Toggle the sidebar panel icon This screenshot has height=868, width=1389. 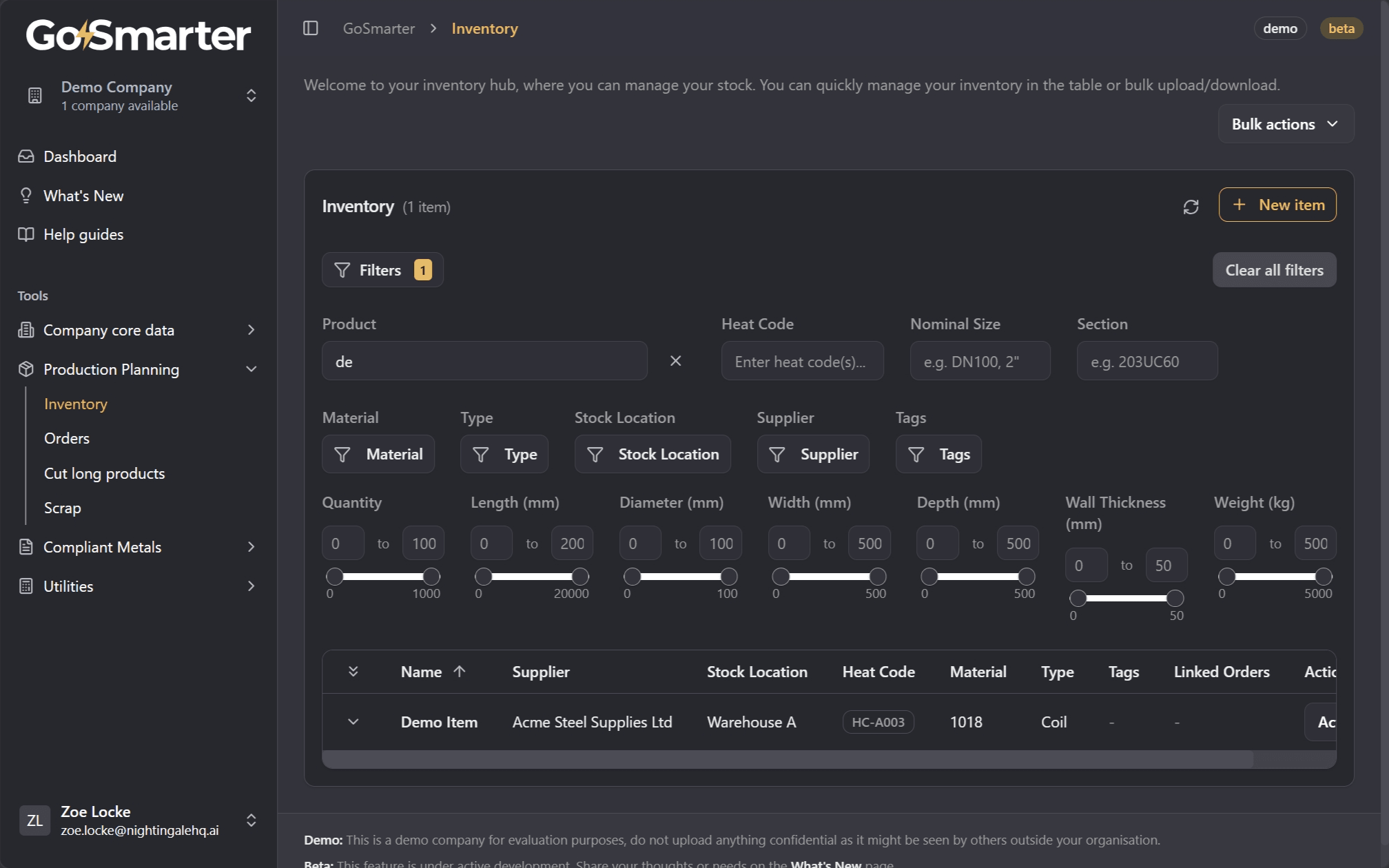(311, 28)
